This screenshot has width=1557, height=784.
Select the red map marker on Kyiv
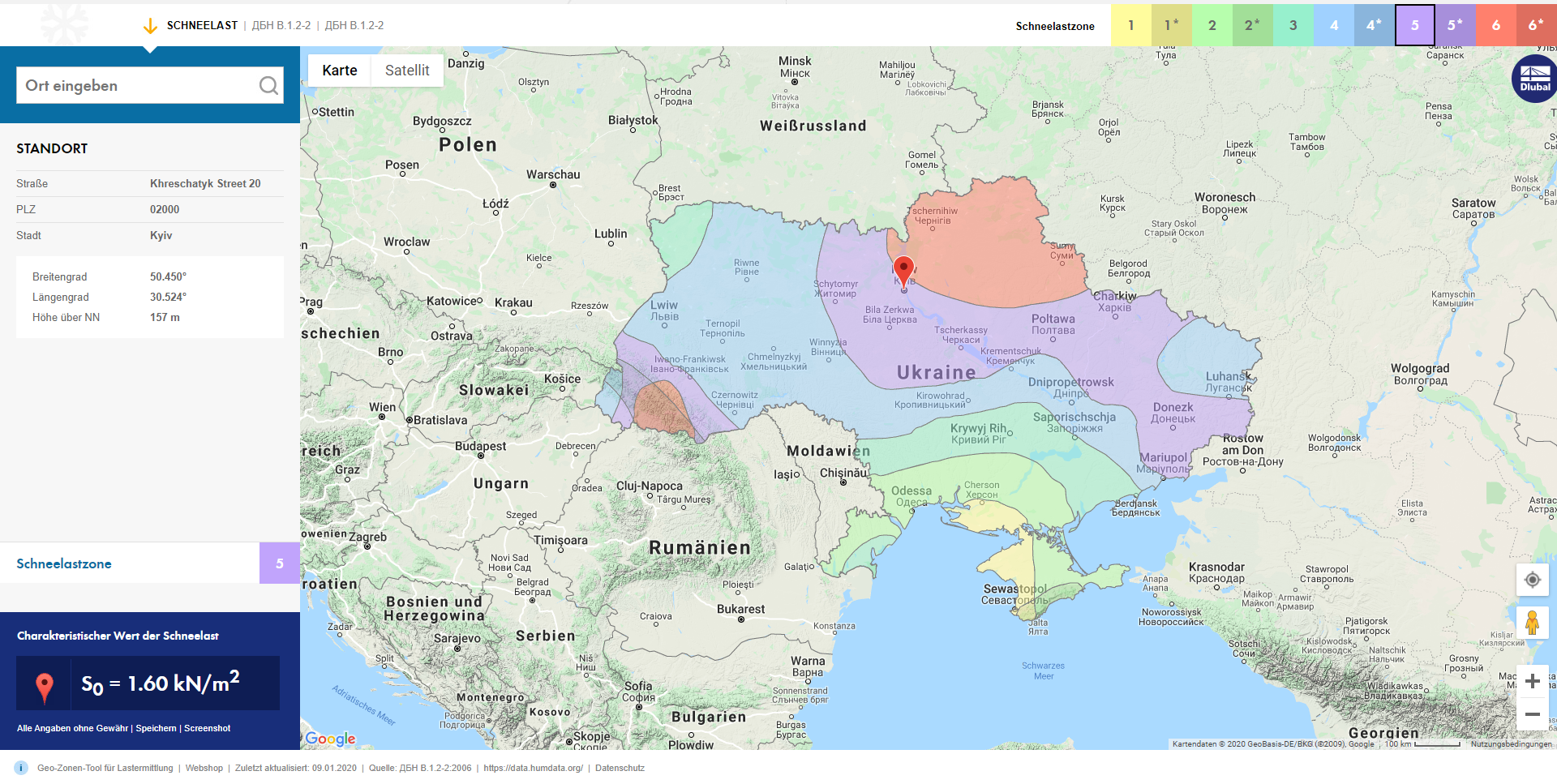(x=904, y=268)
